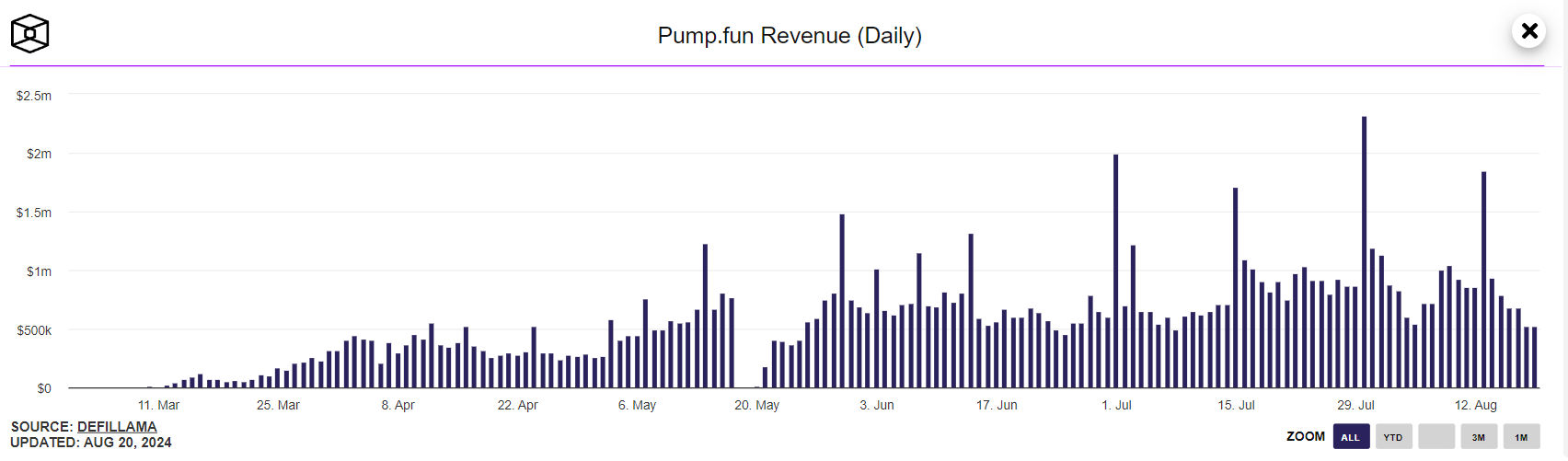Switch chart zoom to YTD
Image resolution: width=1568 pixels, height=461 pixels.
point(1393,437)
